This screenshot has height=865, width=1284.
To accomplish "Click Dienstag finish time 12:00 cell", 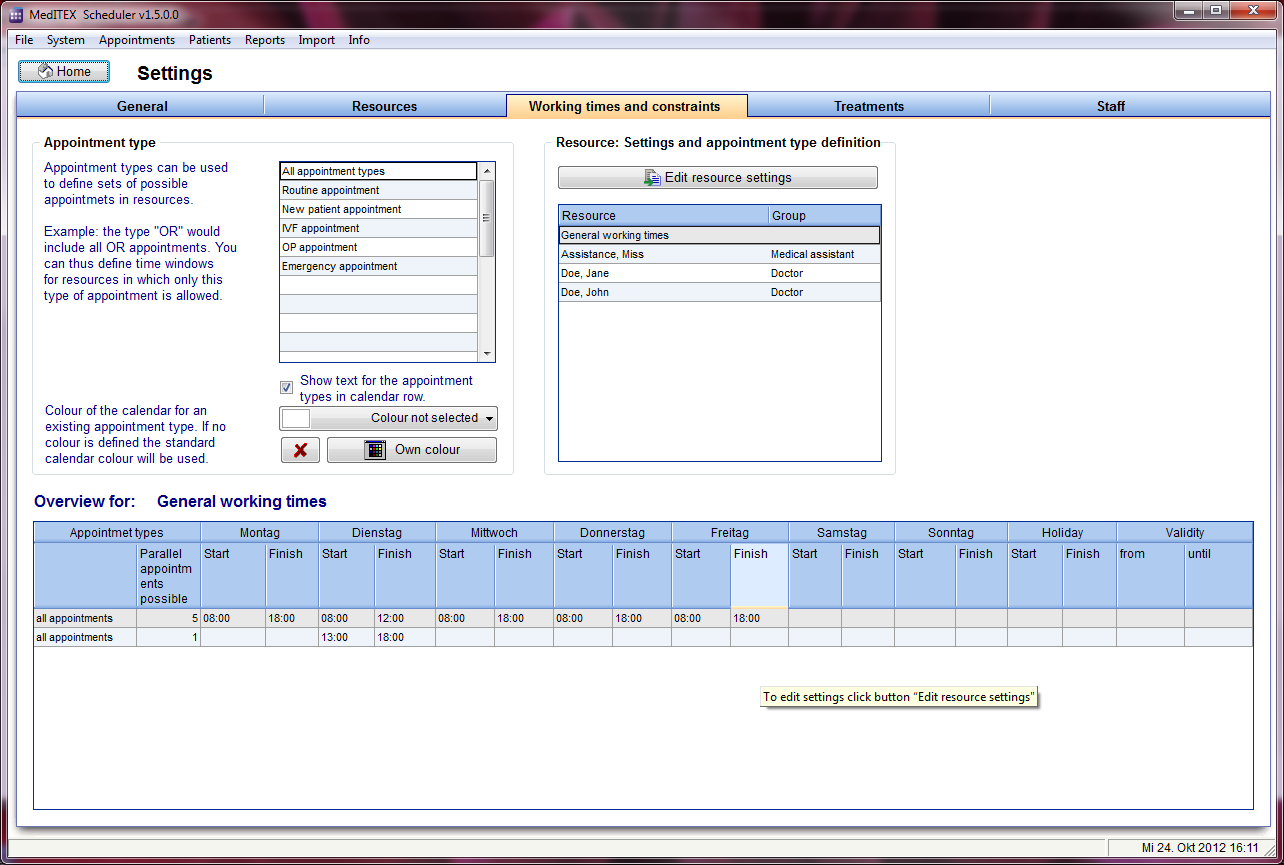I will coord(405,618).
